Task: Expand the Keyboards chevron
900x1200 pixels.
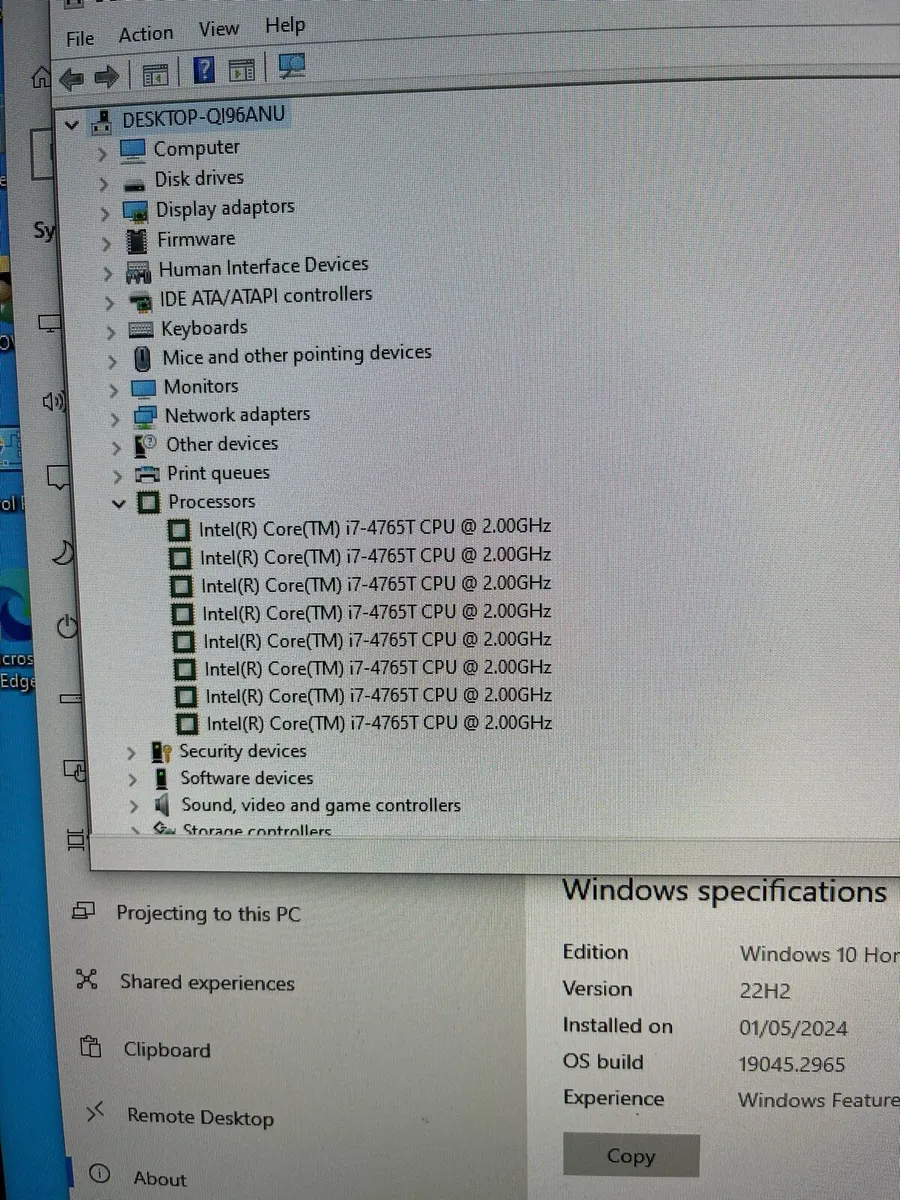Action: (112, 332)
